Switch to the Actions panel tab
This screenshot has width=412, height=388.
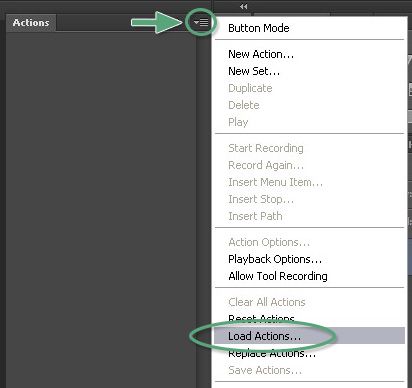31,23
